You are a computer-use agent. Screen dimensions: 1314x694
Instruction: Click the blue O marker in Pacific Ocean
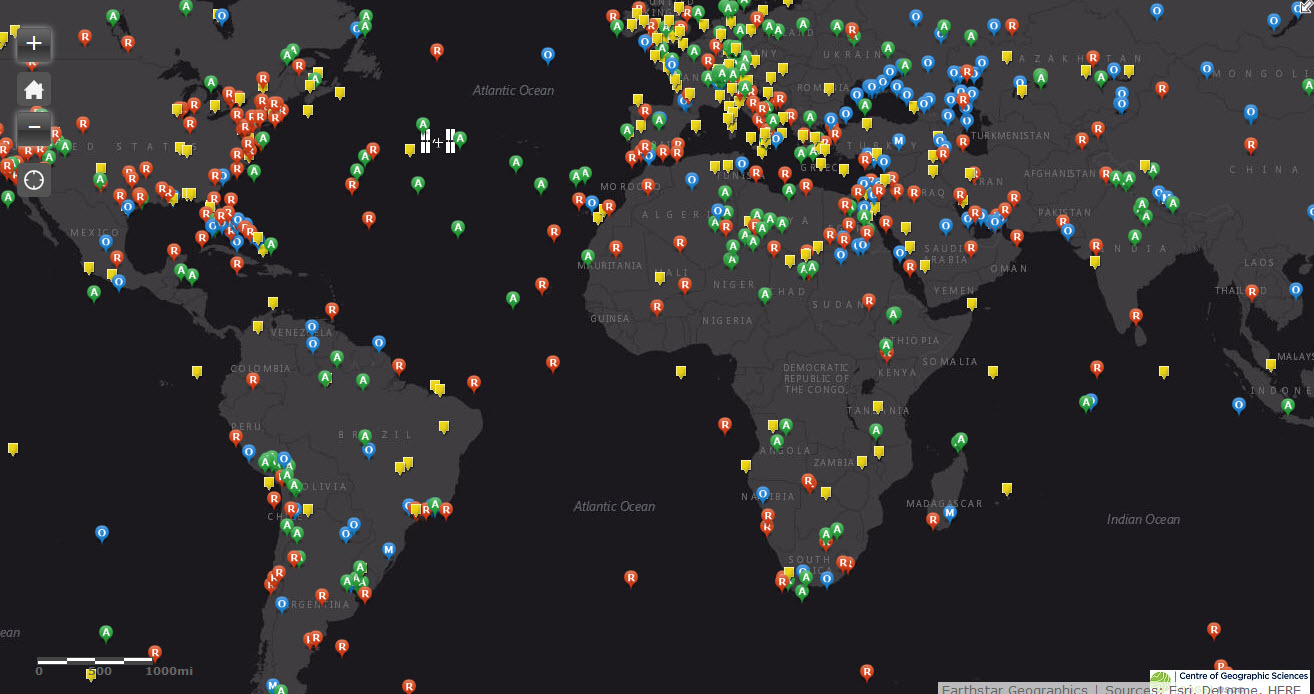pos(102,532)
